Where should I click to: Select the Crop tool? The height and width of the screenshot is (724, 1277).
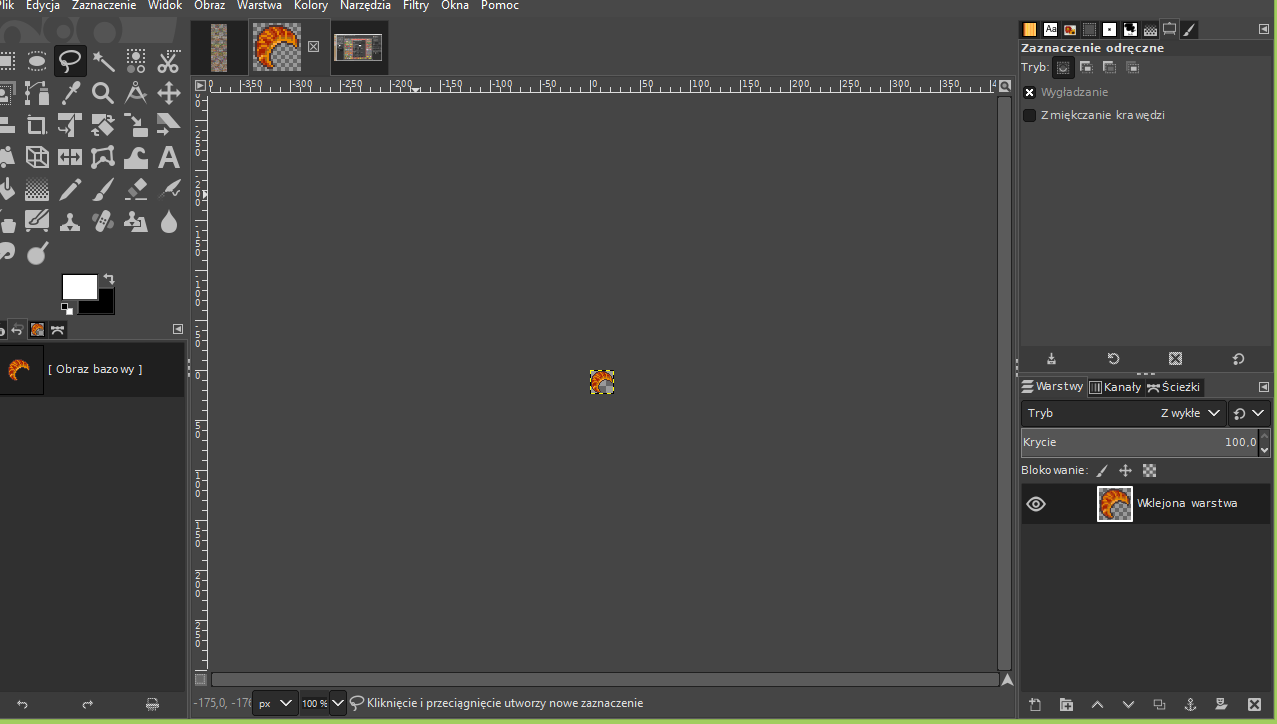click(x=37, y=126)
